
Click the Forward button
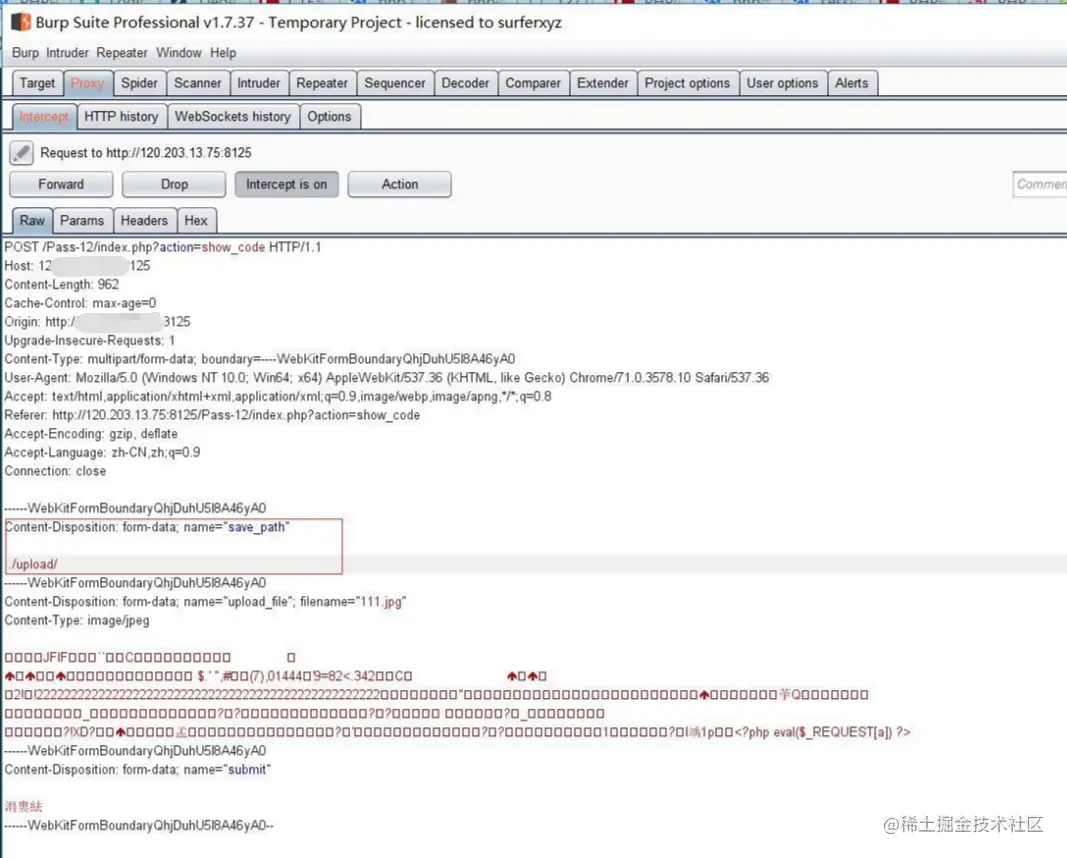pos(61,184)
